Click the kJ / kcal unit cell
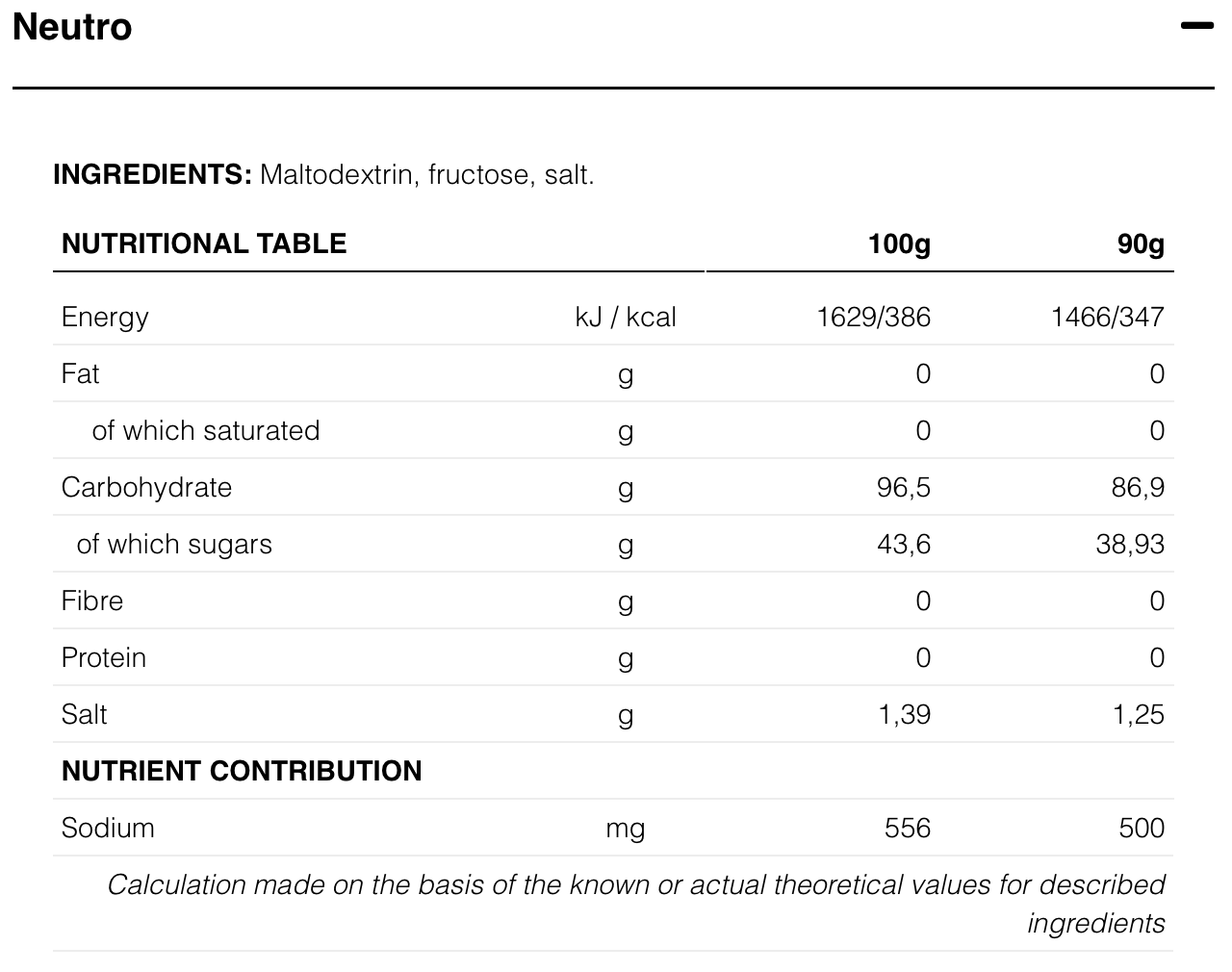Screen dimensions: 1232x972 click(x=626, y=317)
